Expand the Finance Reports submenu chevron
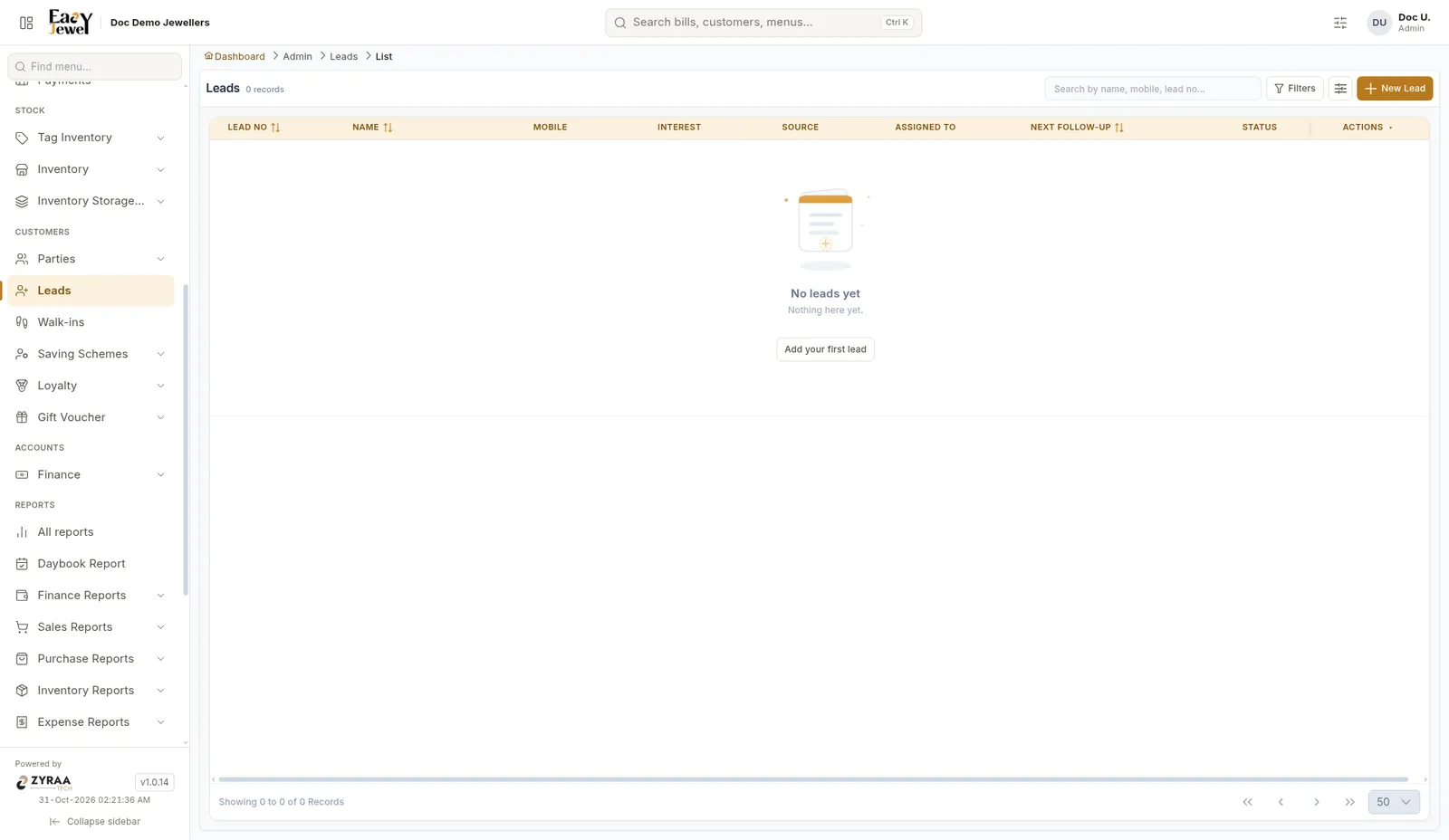The width and height of the screenshot is (1449, 840). tap(160, 596)
